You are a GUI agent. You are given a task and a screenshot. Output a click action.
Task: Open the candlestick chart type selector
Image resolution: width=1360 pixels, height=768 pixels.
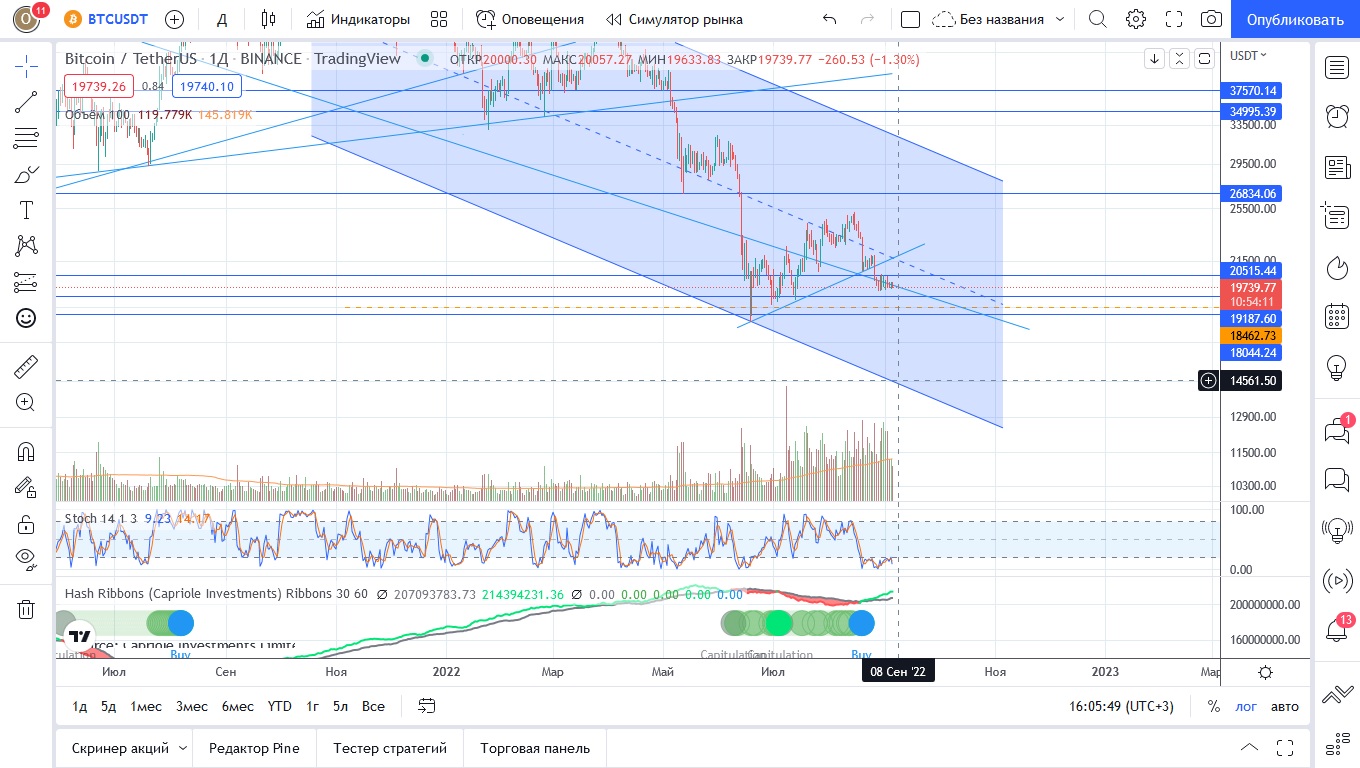tap(267, 19)
